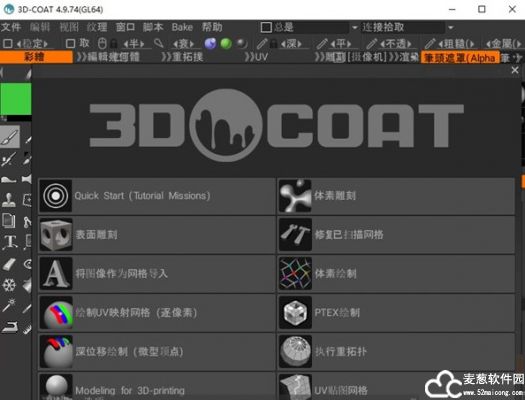The height and width of the screenshot is (400, 525).
Task: Open the Bake menu
Action: [x=182, y=27]
